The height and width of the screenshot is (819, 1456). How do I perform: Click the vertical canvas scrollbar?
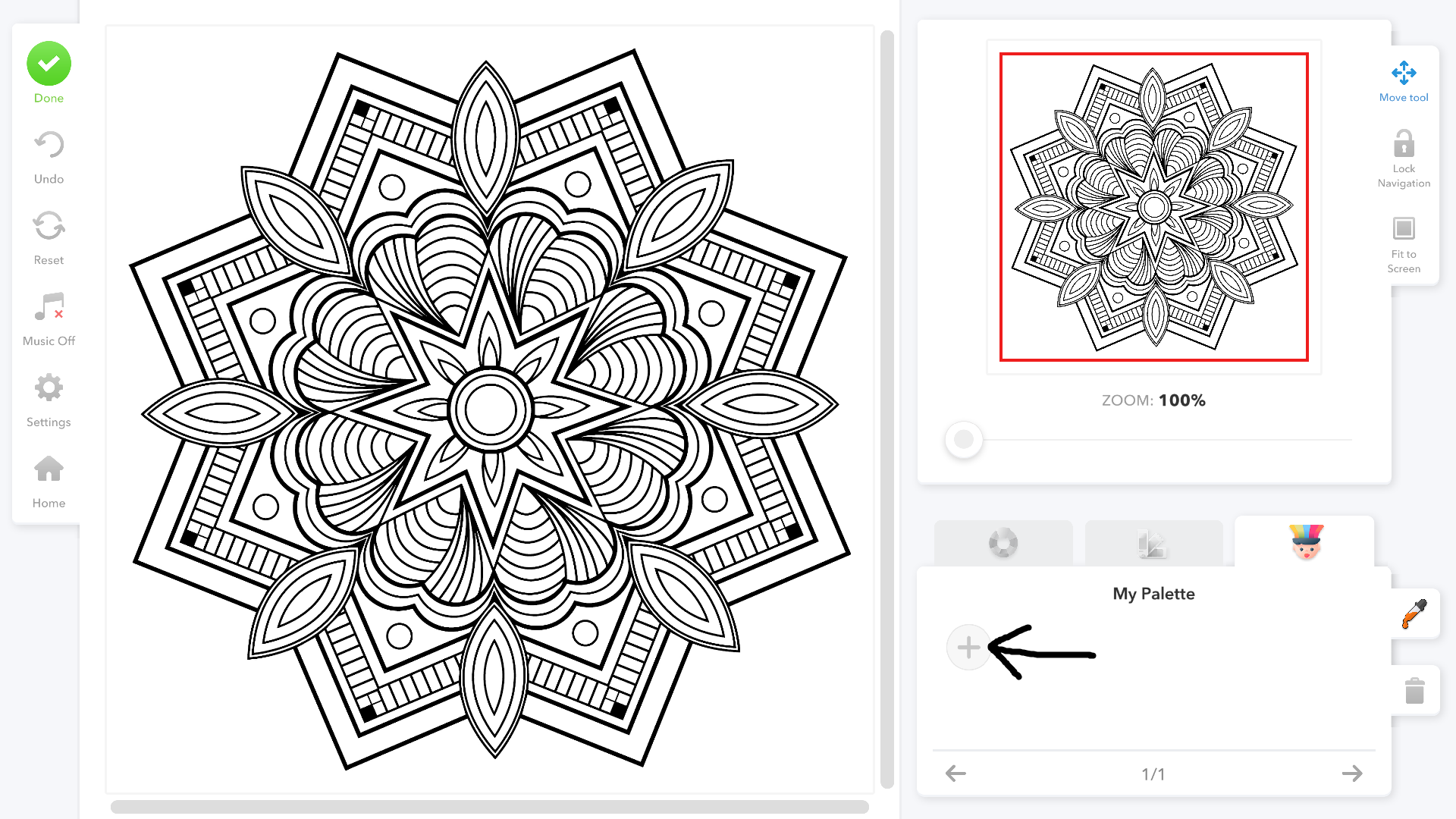click(887, 409)
